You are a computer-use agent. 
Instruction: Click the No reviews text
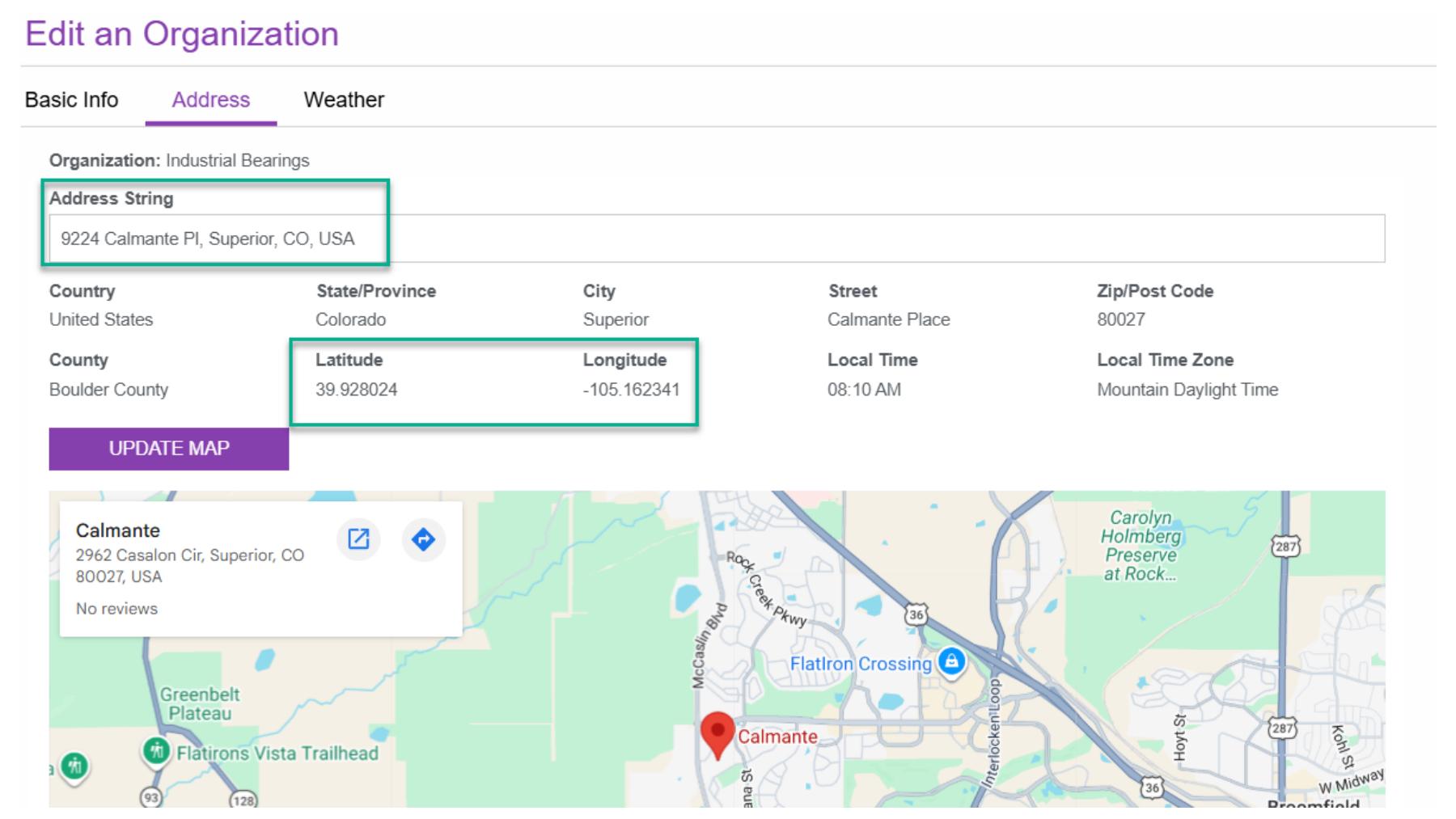click(116, 609)
